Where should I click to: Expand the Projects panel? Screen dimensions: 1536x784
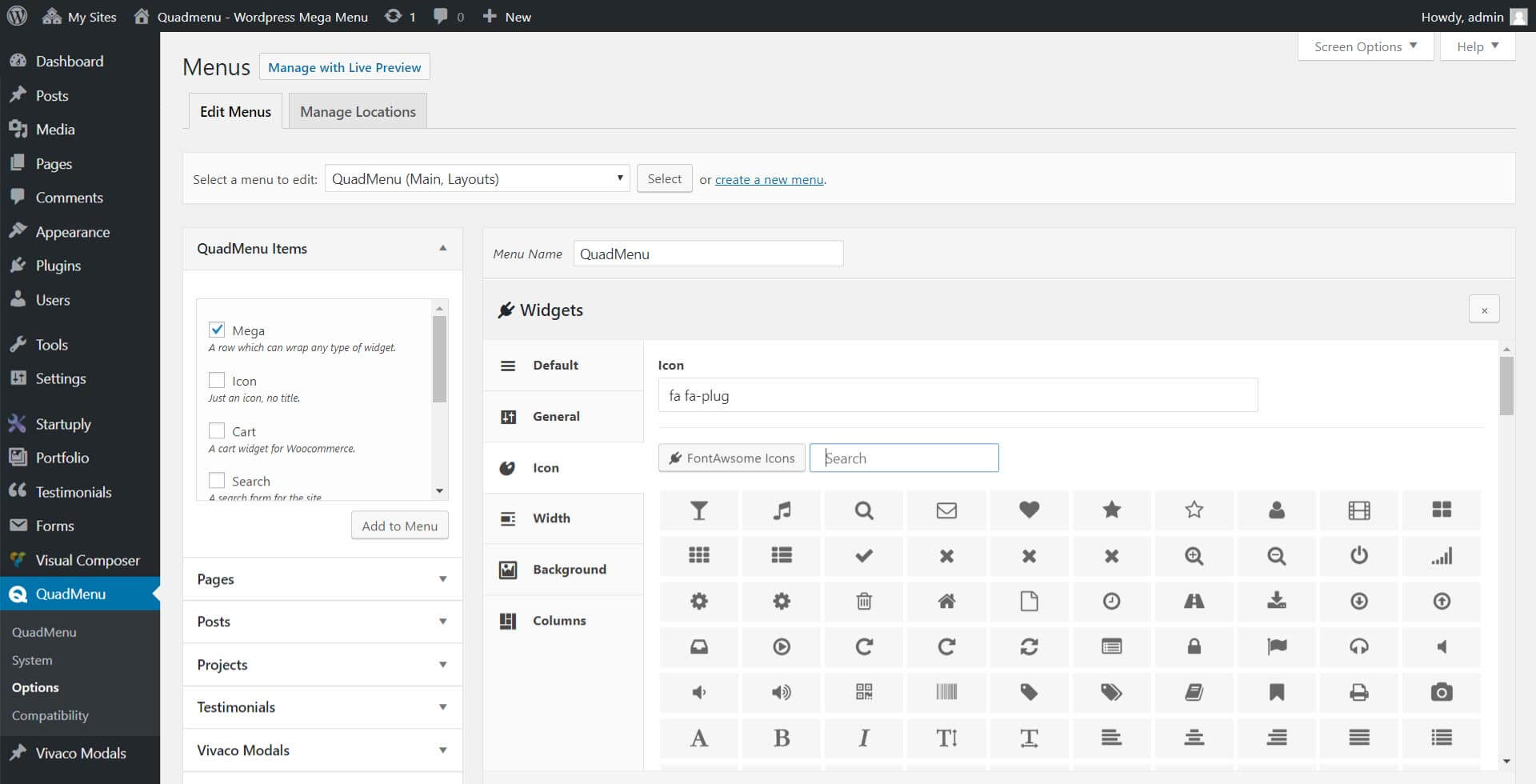tap(442, 665)
